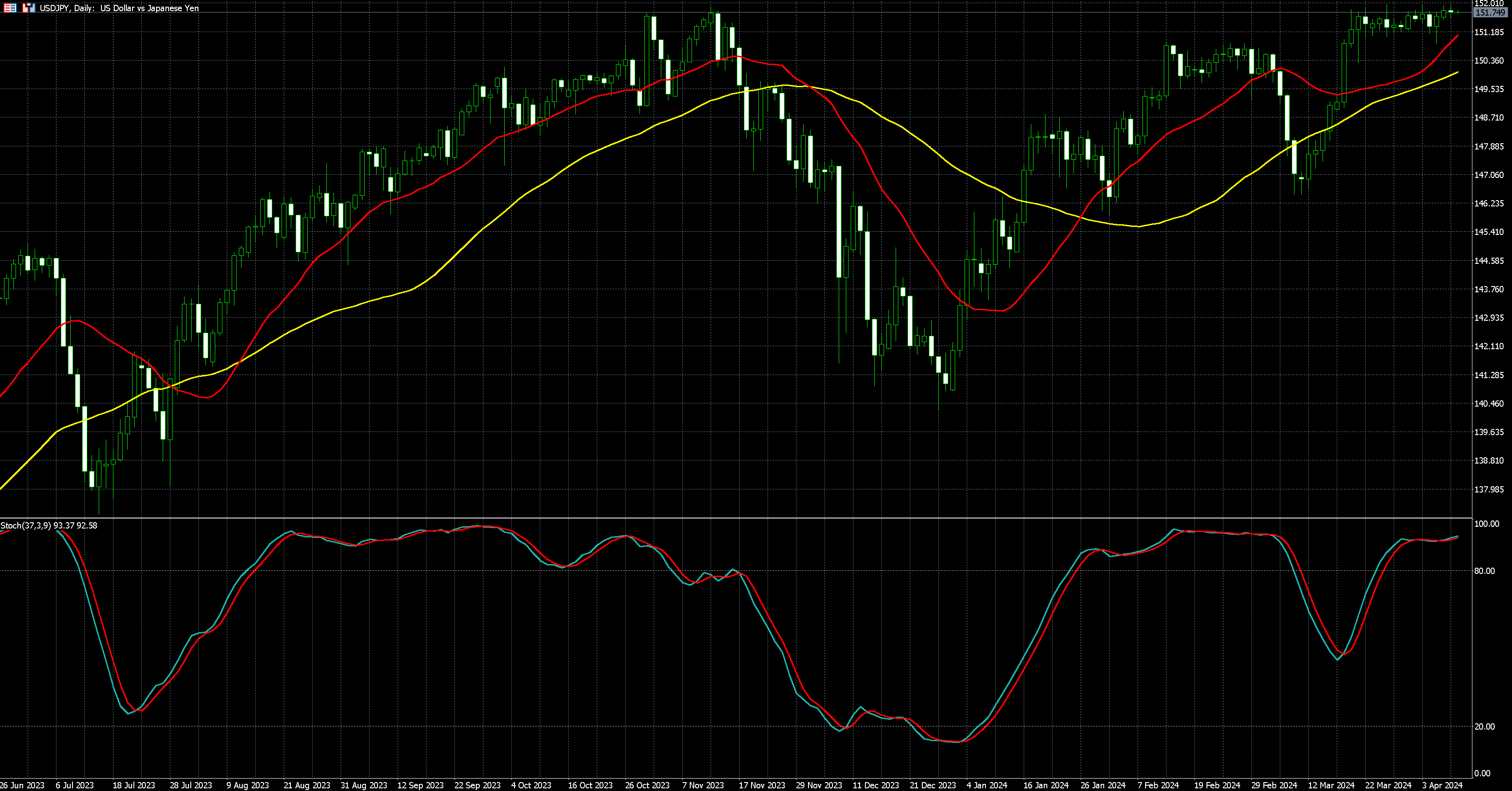The image size is (1512, 791).
Task: Click the stochastic 20.00 level label
Action: coord(1484,727)
